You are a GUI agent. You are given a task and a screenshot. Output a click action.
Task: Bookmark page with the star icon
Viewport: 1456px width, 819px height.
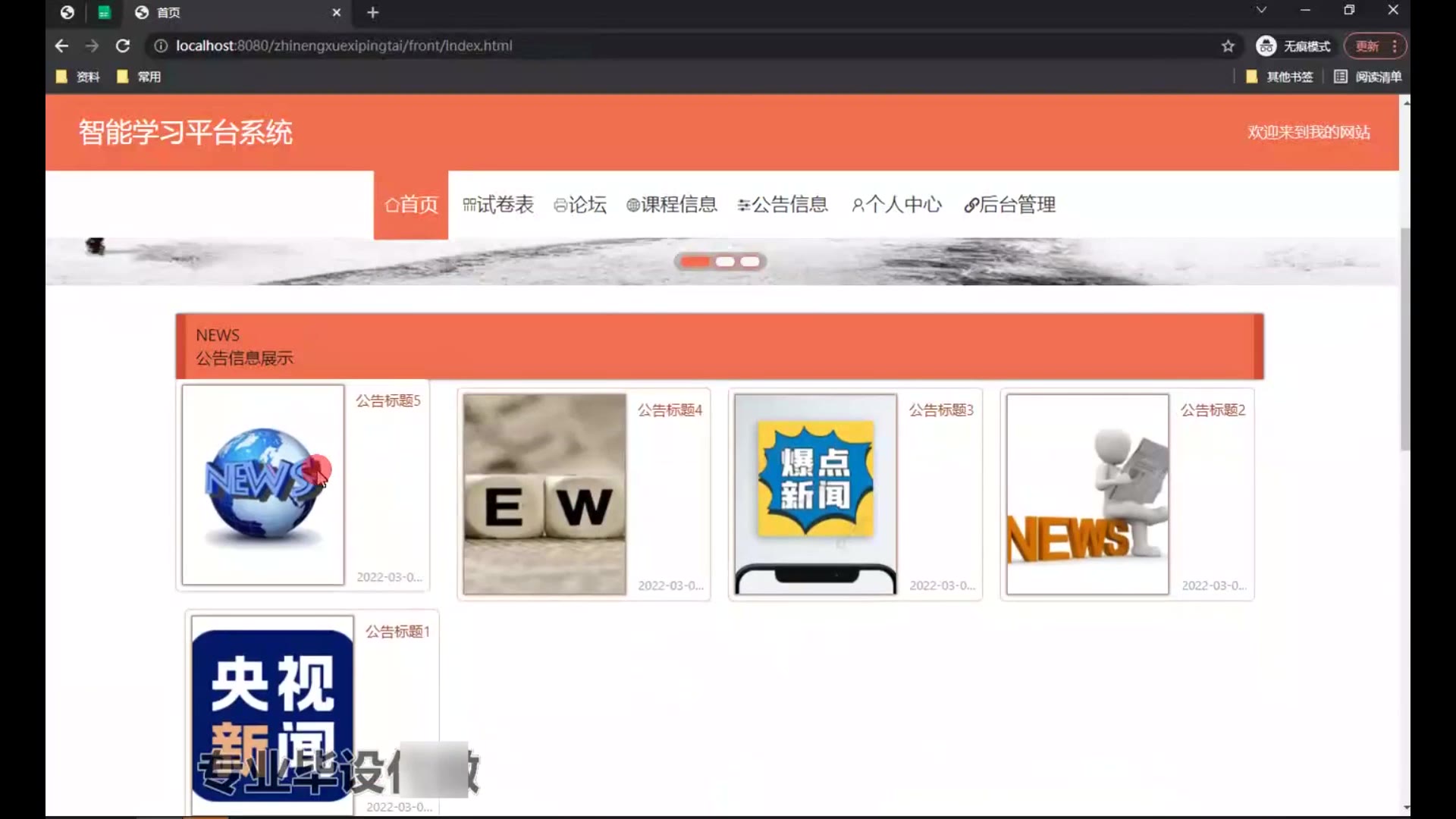pos(1228,46)
